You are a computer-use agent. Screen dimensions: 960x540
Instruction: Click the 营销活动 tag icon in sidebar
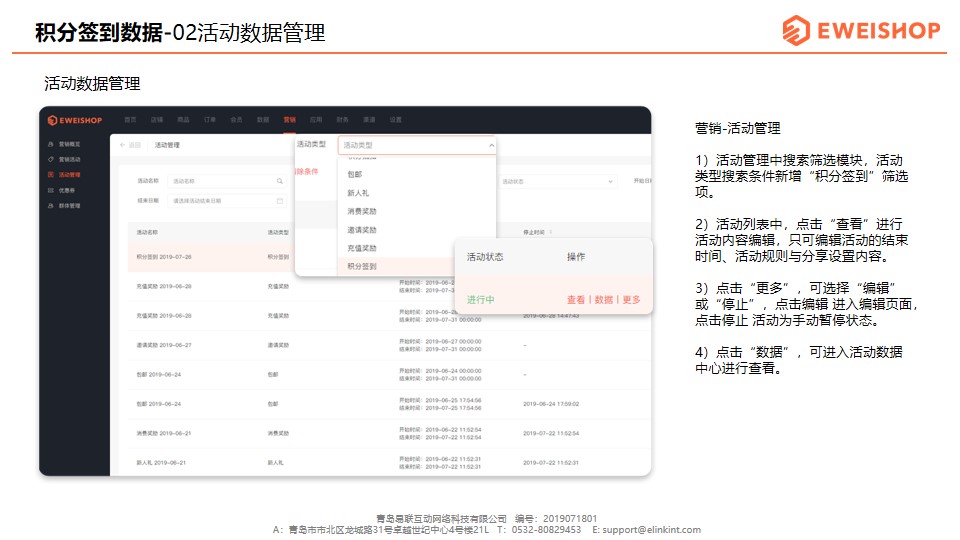[x=51, y=159]
